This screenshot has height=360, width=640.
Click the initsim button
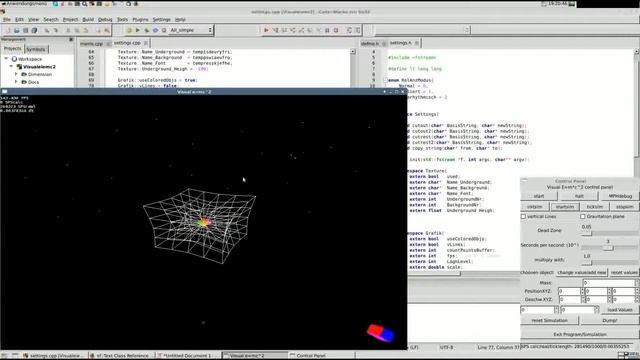(x=534, y=207)
